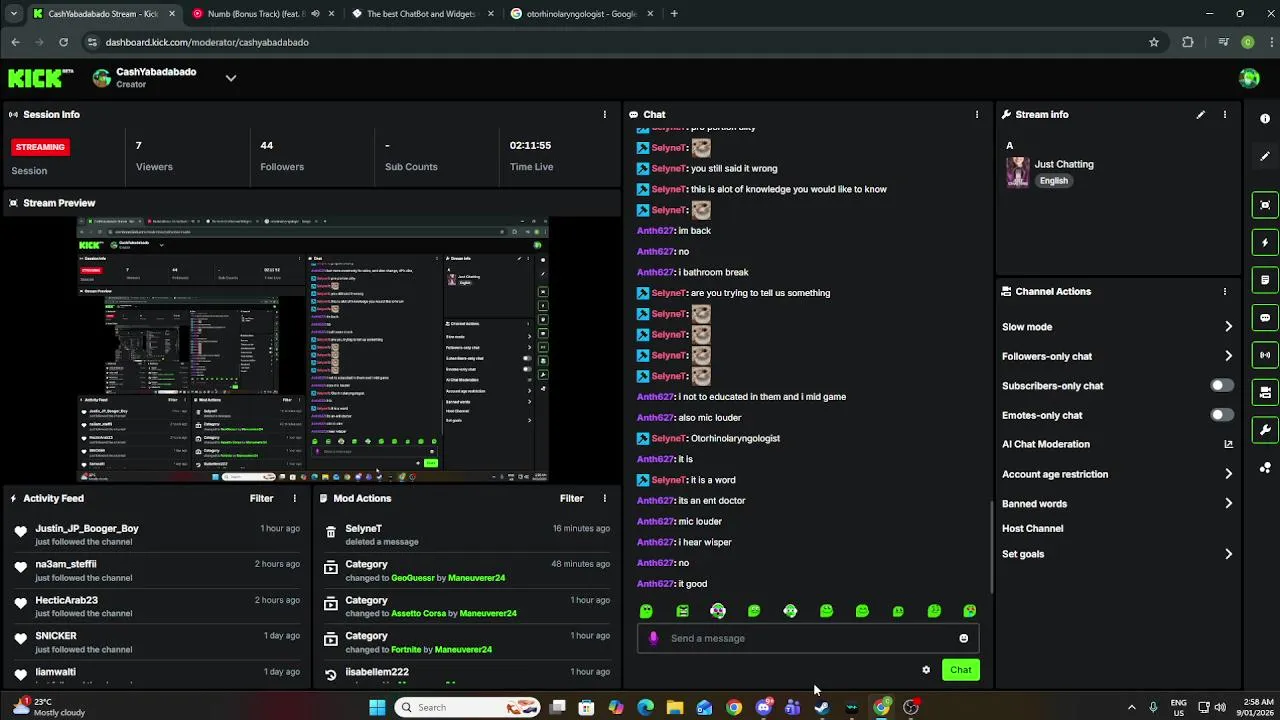The image size is (1280, 720).
Task: Click the Stream Preview video thumbnail
Action: (x=313, y=349)
